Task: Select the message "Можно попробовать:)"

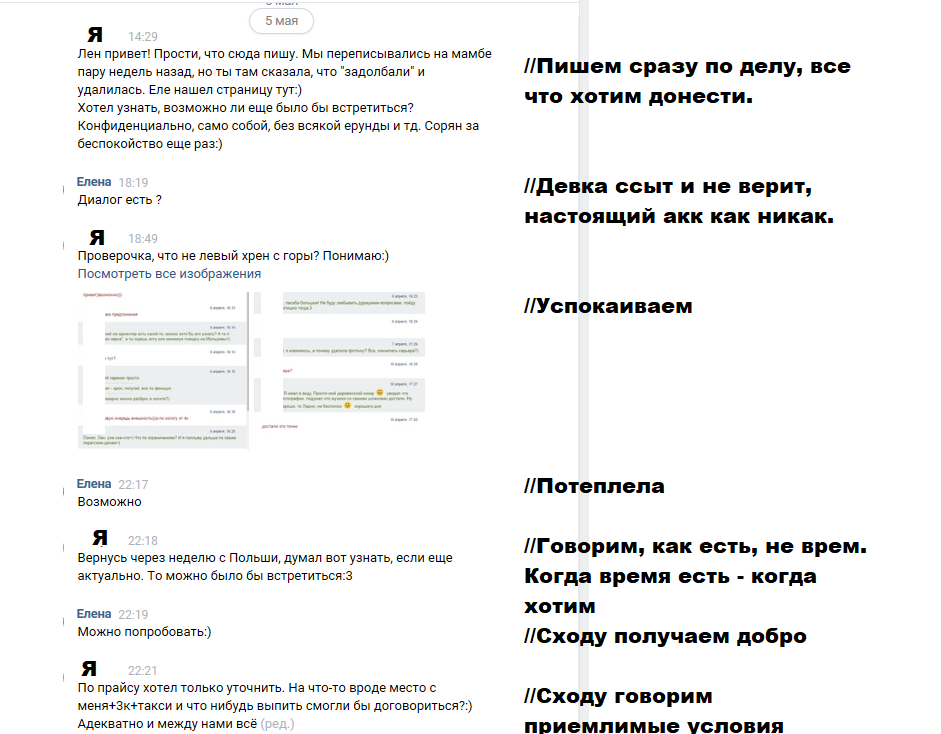Action: pyautogui.click(x=144, y=632)
